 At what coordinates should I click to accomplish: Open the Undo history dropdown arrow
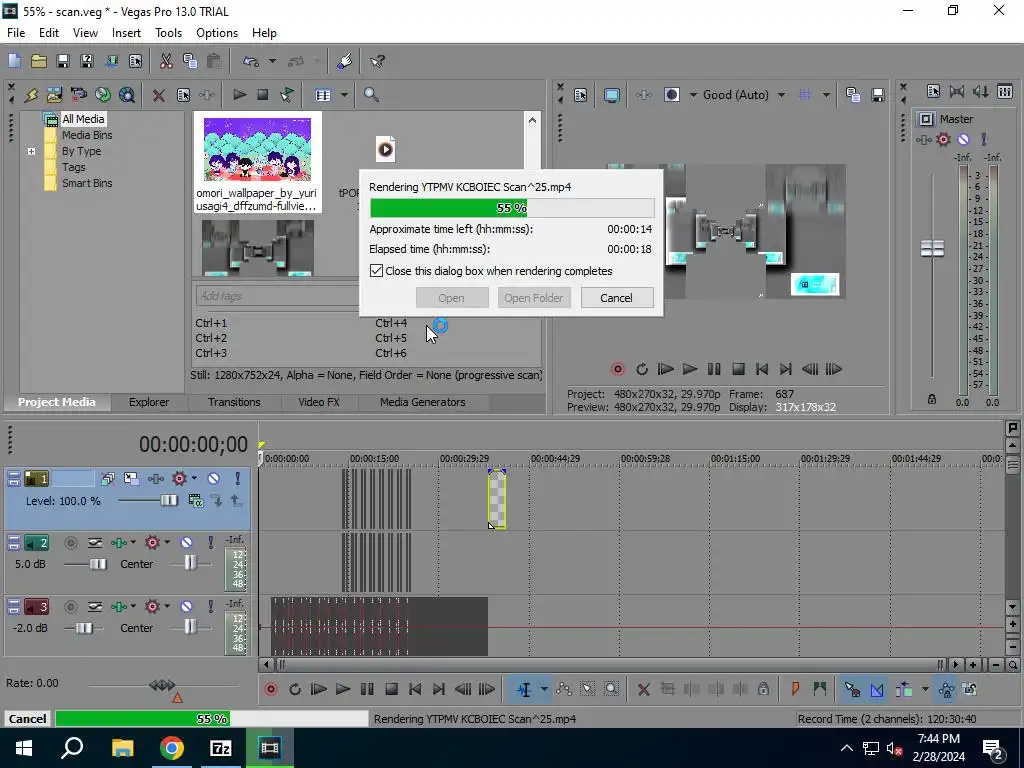click(272, 61)
